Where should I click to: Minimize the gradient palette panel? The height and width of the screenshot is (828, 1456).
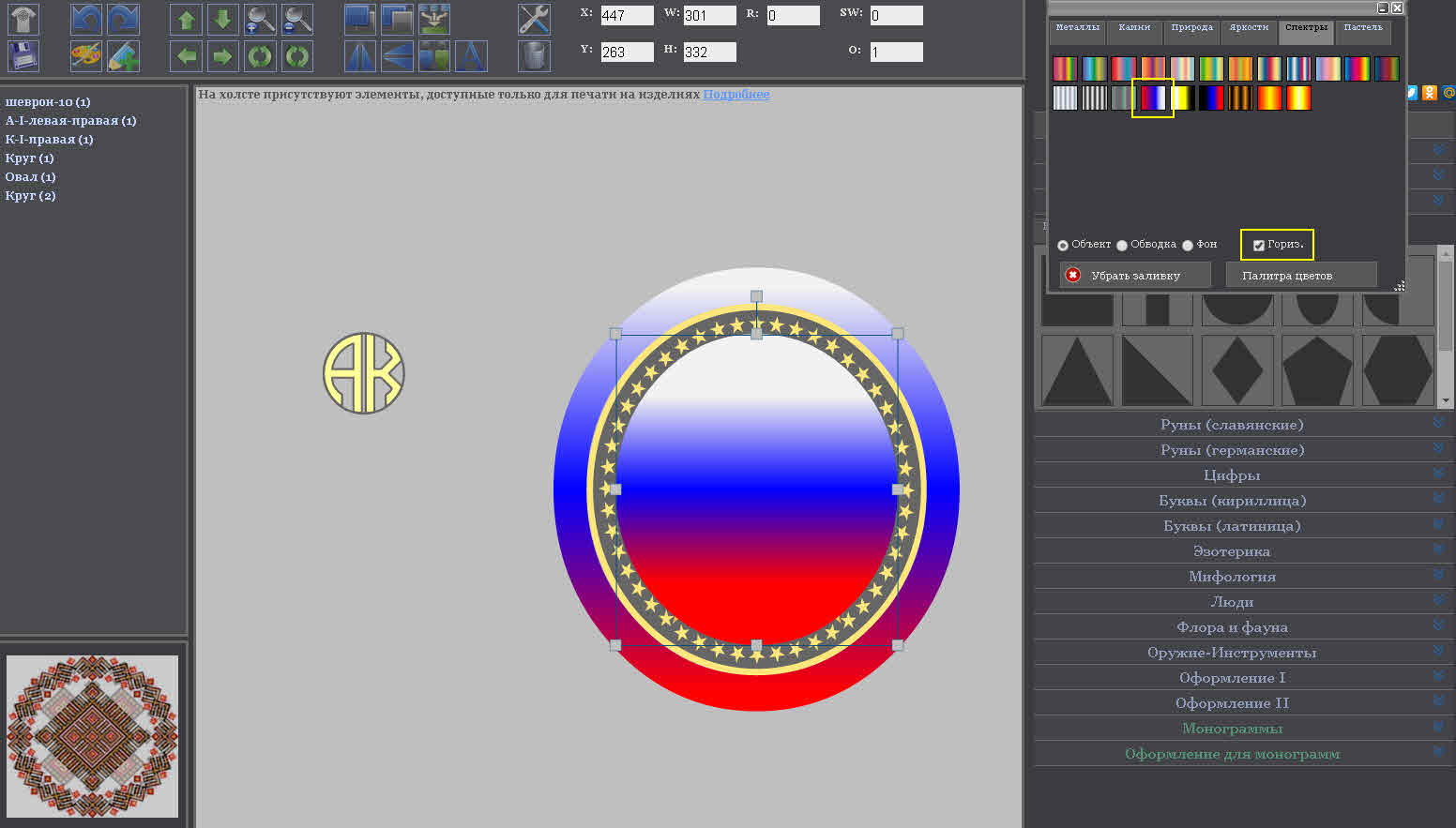pyautogui.click(x=1382, y=8)
